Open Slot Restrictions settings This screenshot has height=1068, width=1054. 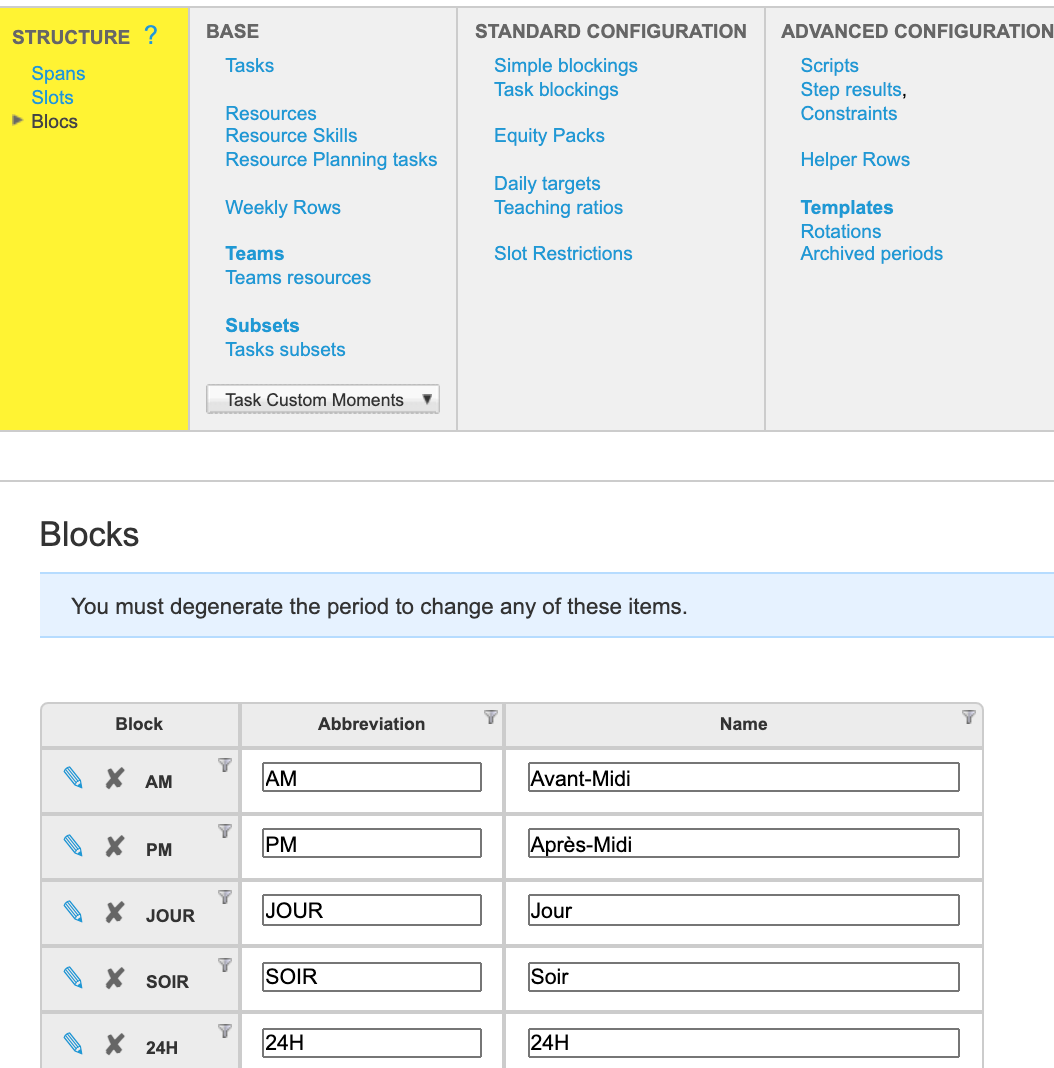(x=563, y=253)
